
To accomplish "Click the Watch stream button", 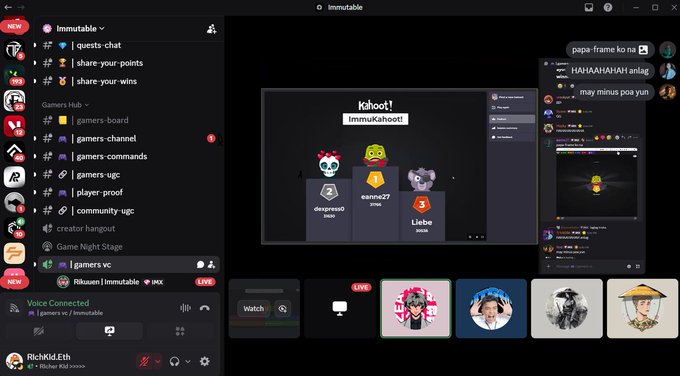I will pyautogui.click(x=253, y=309).
